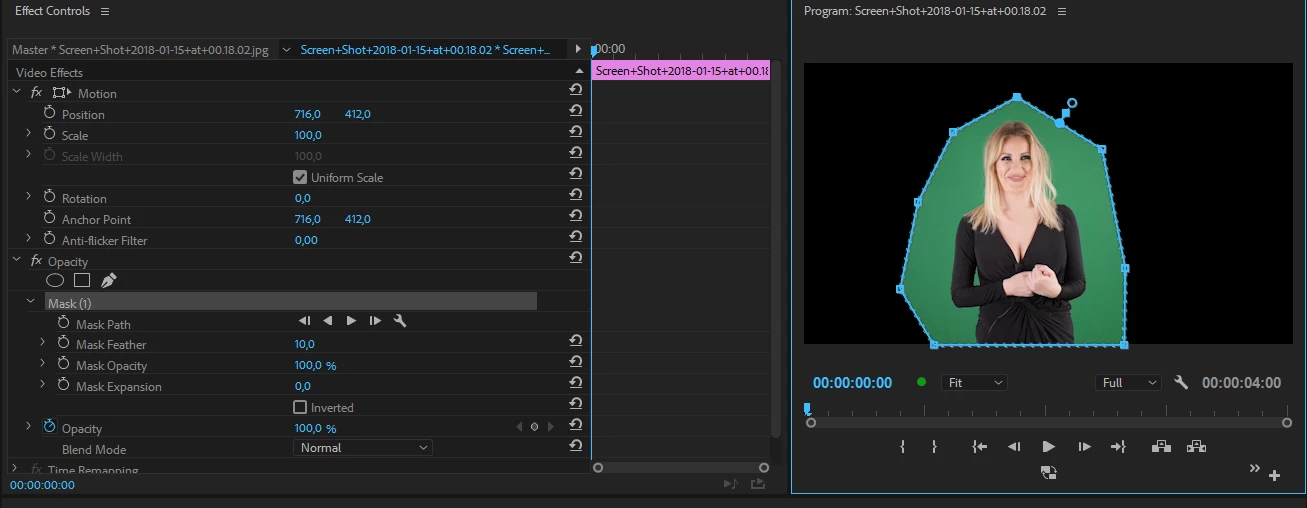Viewport: 1307px width, 508px height.
Task: Open the Fit zoom level dropdown
Action: (974, 383)
